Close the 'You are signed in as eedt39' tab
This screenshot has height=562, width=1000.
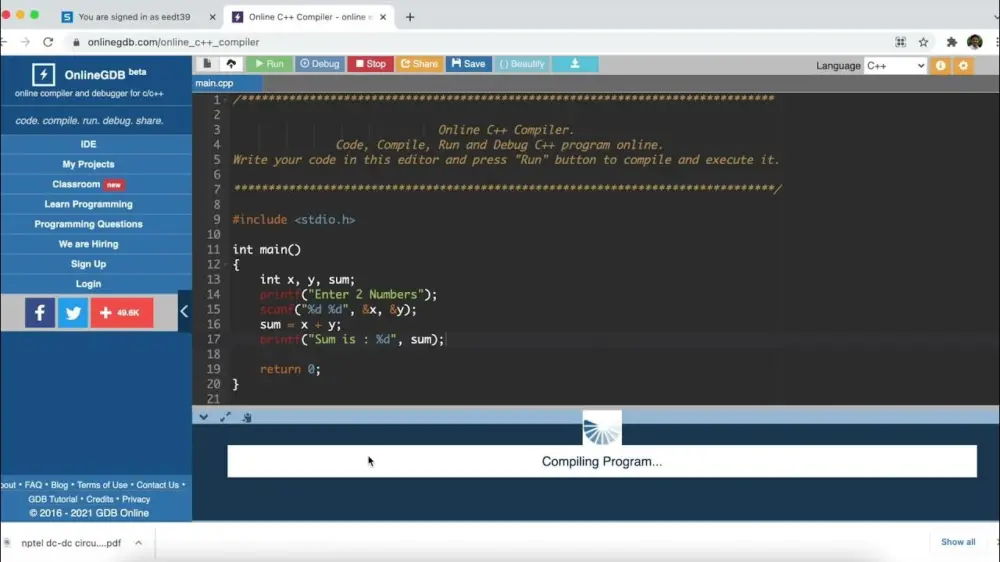point(212,17)
